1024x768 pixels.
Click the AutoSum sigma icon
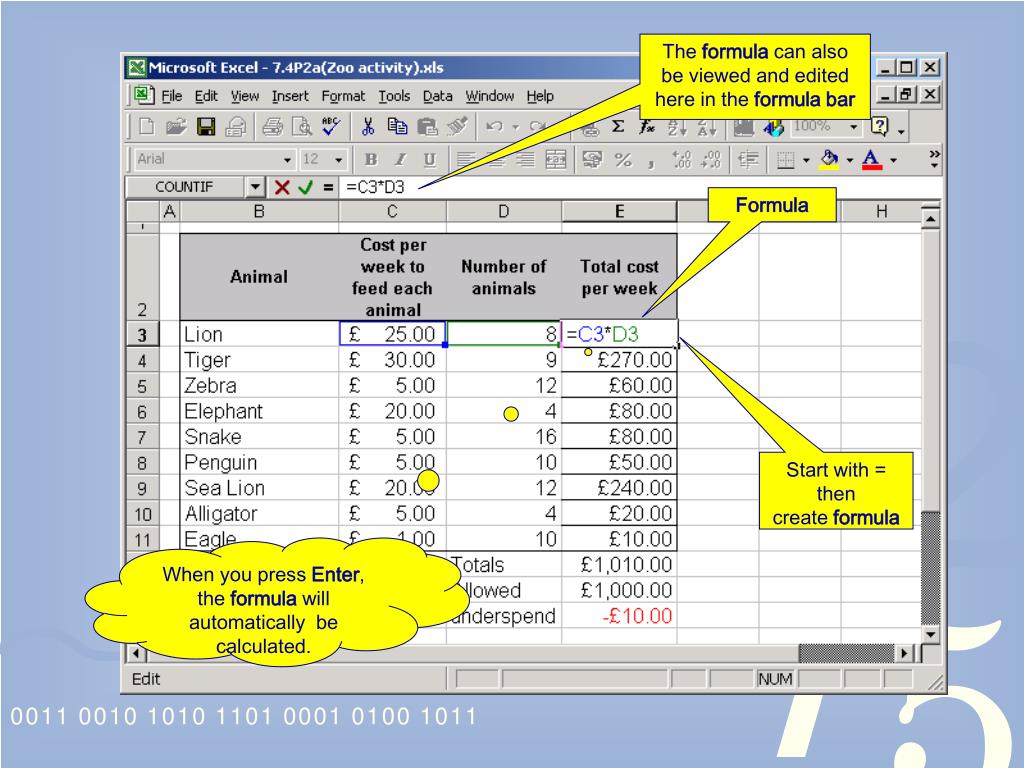pos(618,127)
